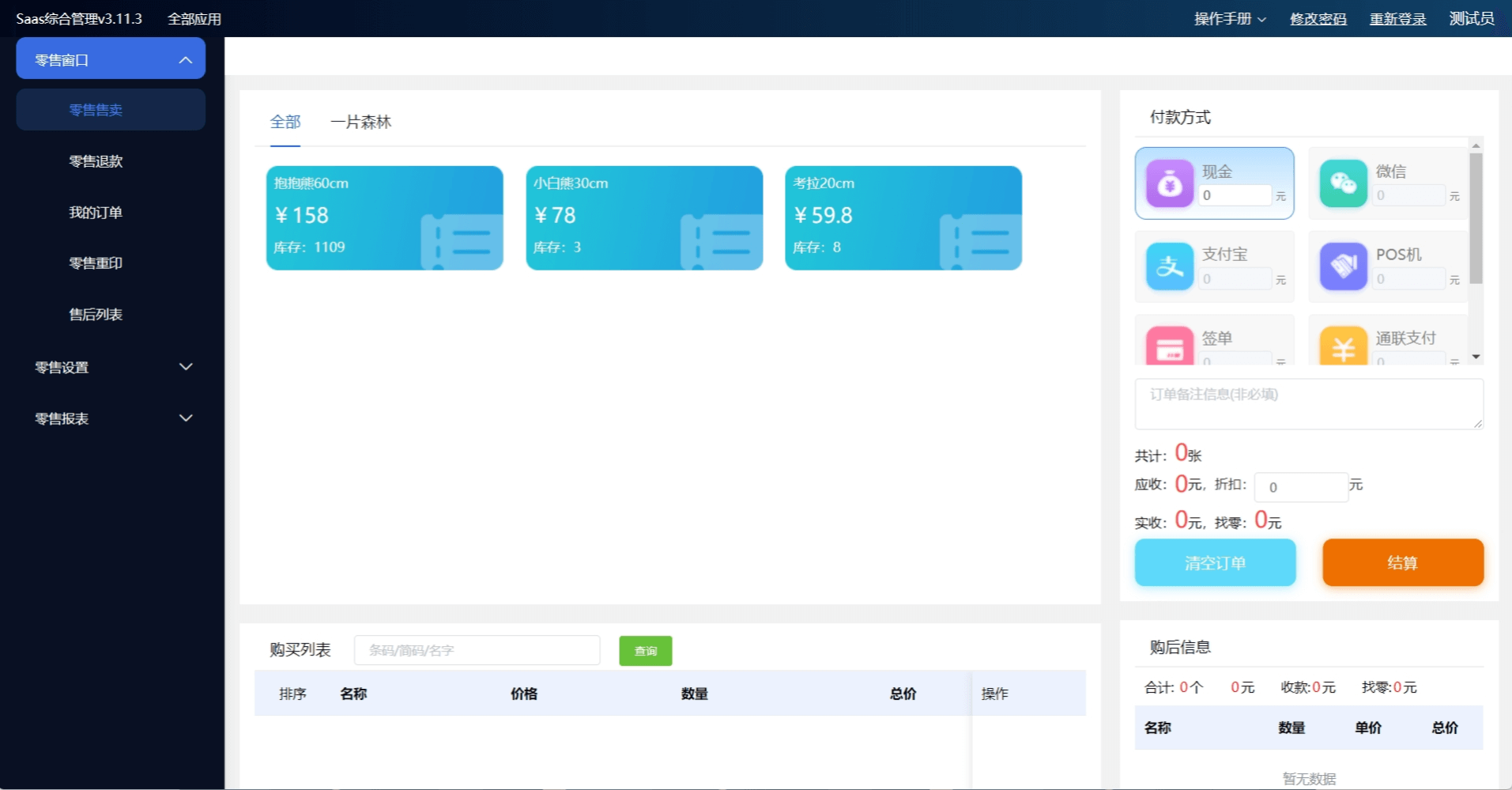This screenshot has width=1512, height=790.
Task: Focus the 条码/简码/名字 search field
Action: click(x=477, y=650)
